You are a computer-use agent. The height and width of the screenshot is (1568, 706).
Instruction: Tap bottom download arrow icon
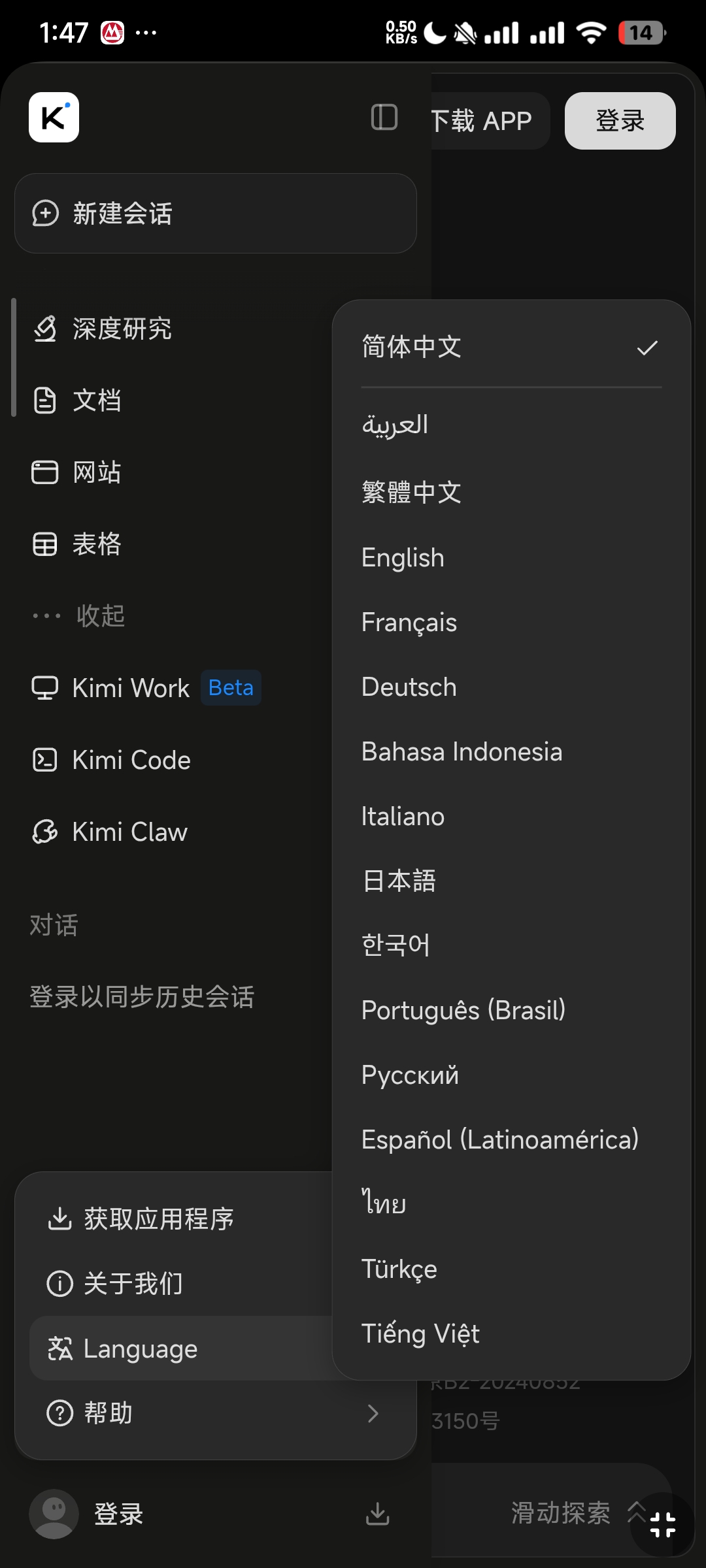click(x=378, y=1514)
